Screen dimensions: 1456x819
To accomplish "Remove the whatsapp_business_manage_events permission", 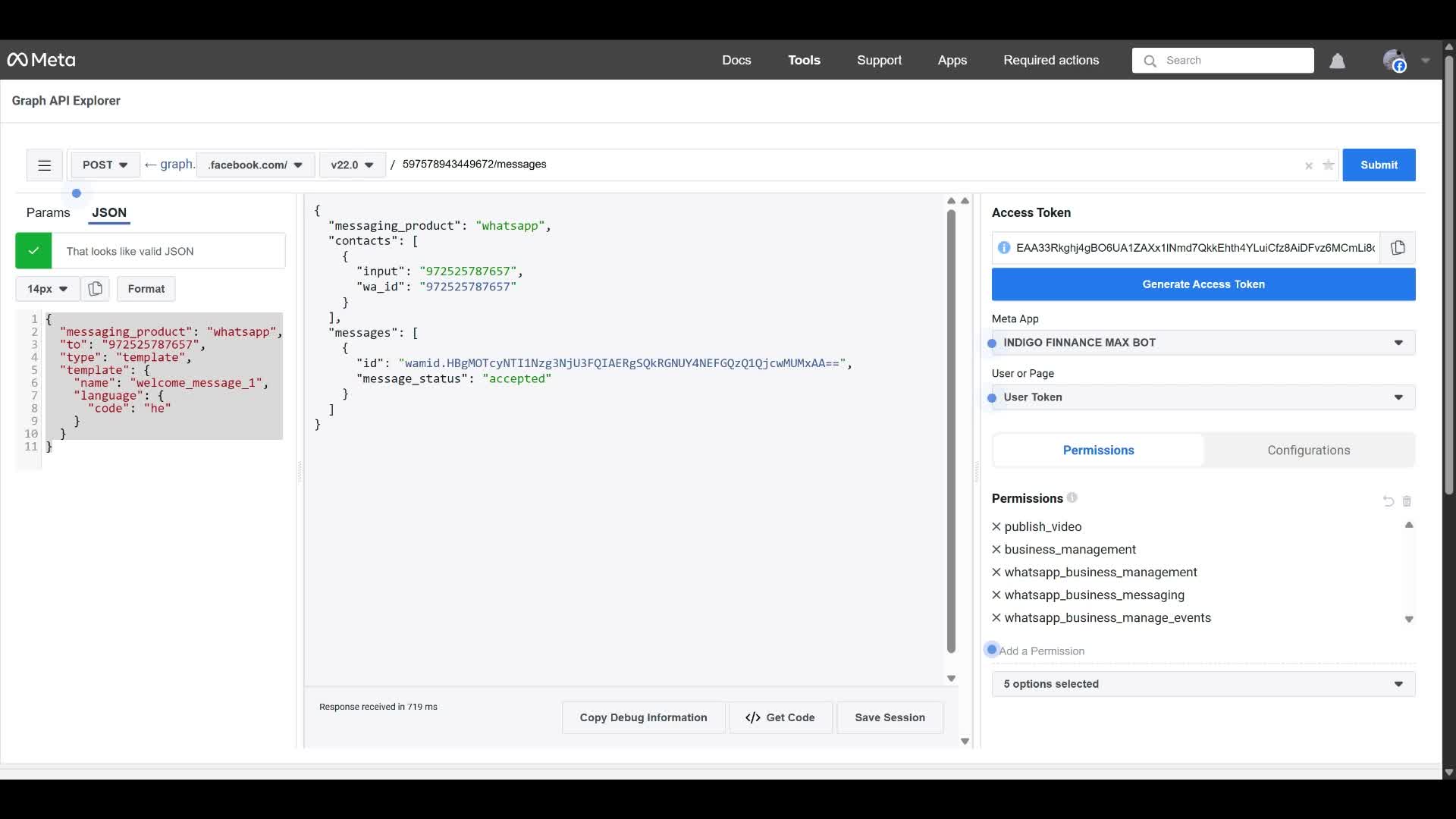I will [996, 617].
